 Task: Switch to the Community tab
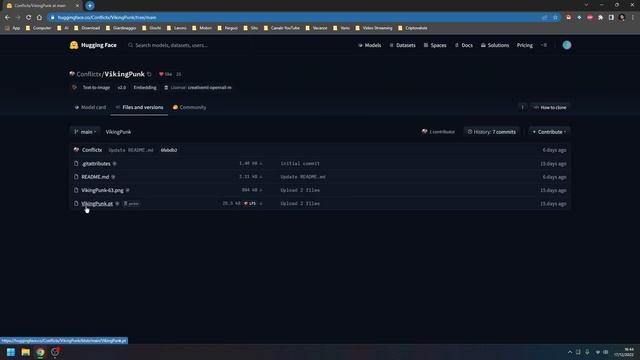click(189, 107)
